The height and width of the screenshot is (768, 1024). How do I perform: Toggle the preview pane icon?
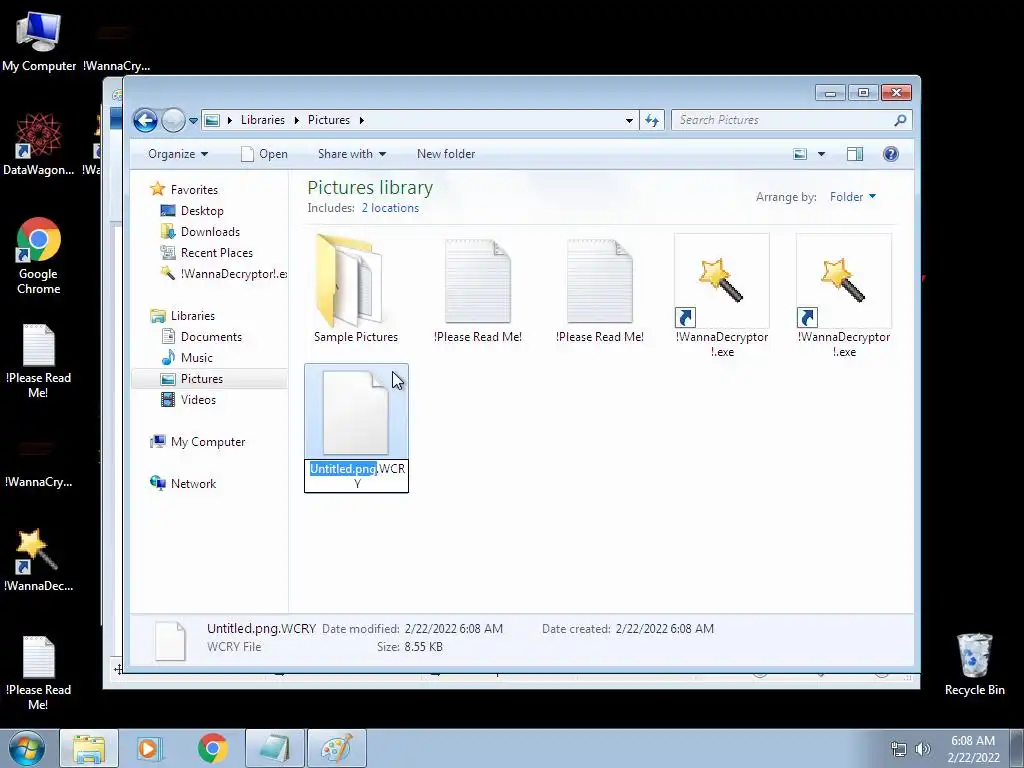pos(855,154)
